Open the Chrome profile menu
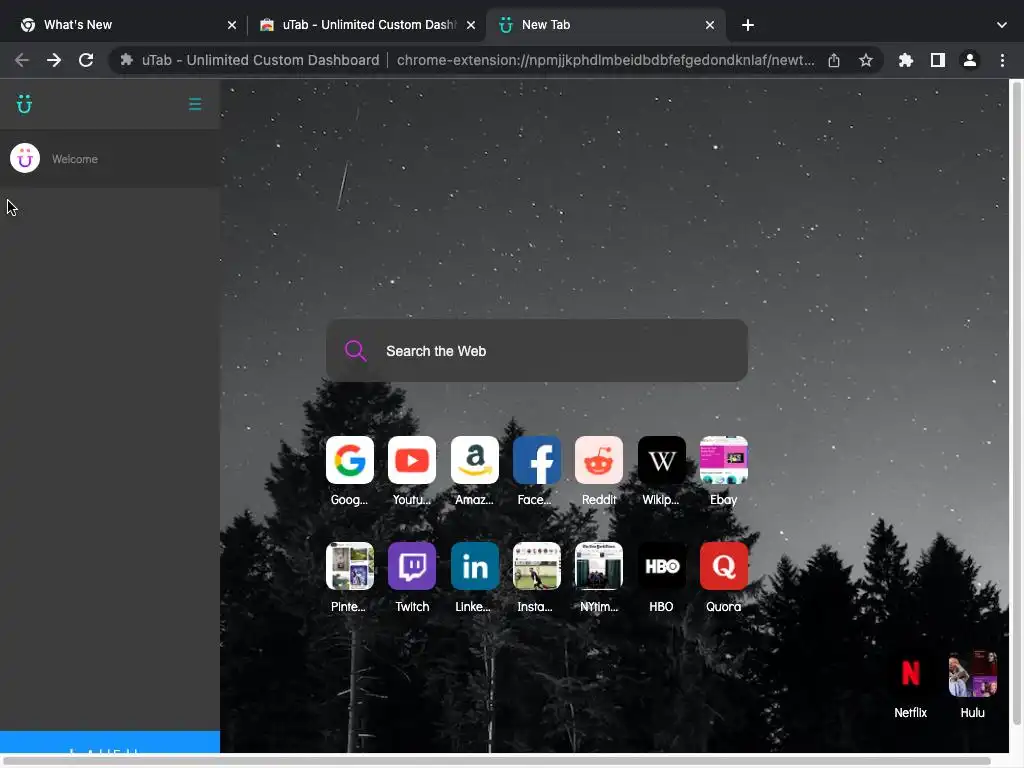 [970, 60]
